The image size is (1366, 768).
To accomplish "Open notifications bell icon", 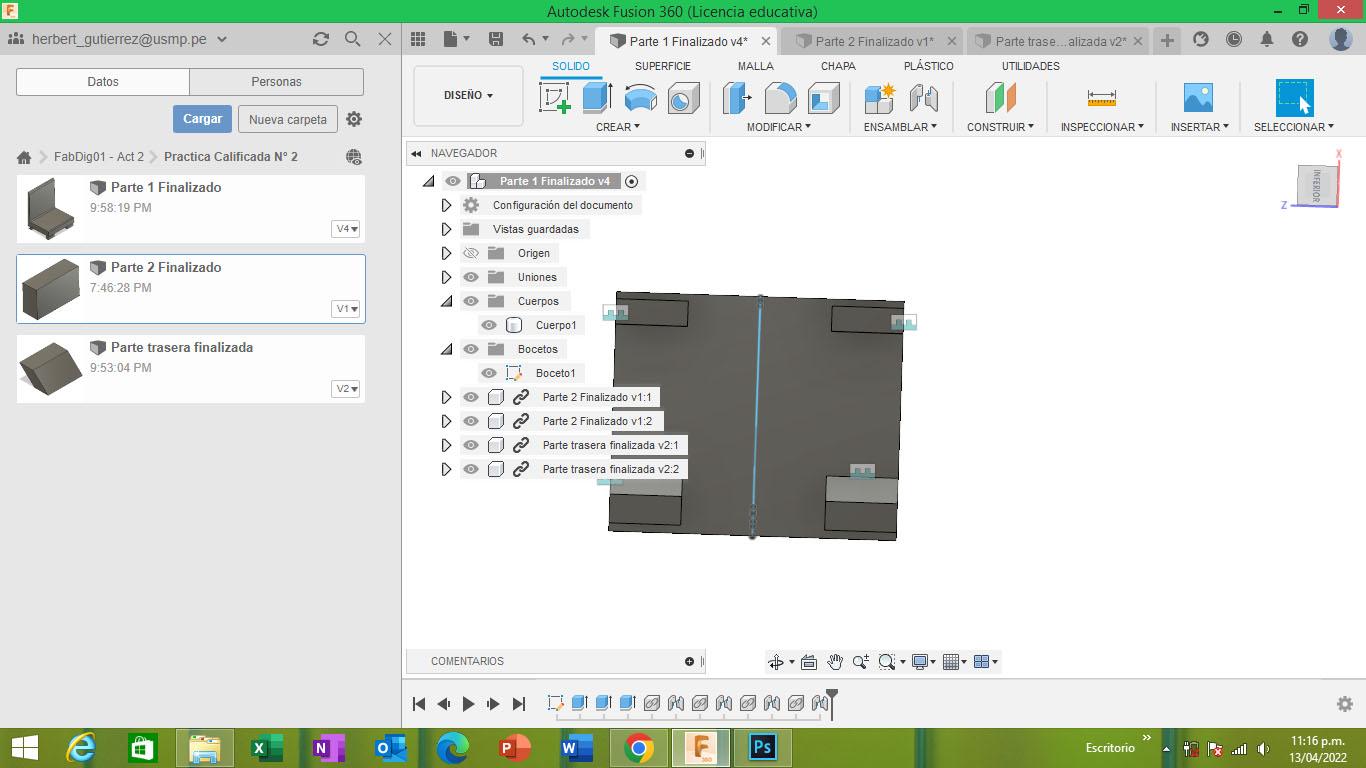I will coord(1266,39).
